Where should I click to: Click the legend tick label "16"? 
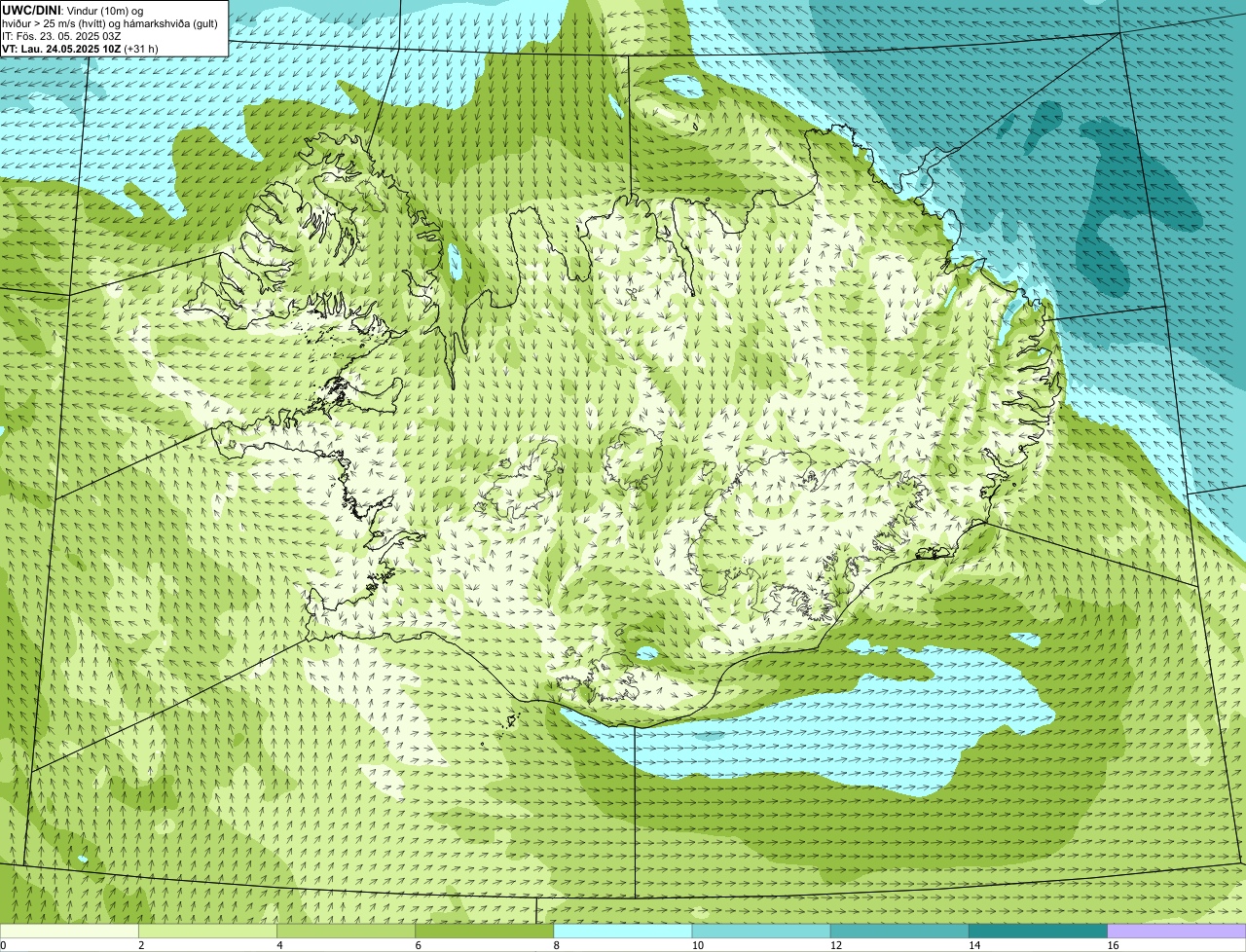[1113, 945]
